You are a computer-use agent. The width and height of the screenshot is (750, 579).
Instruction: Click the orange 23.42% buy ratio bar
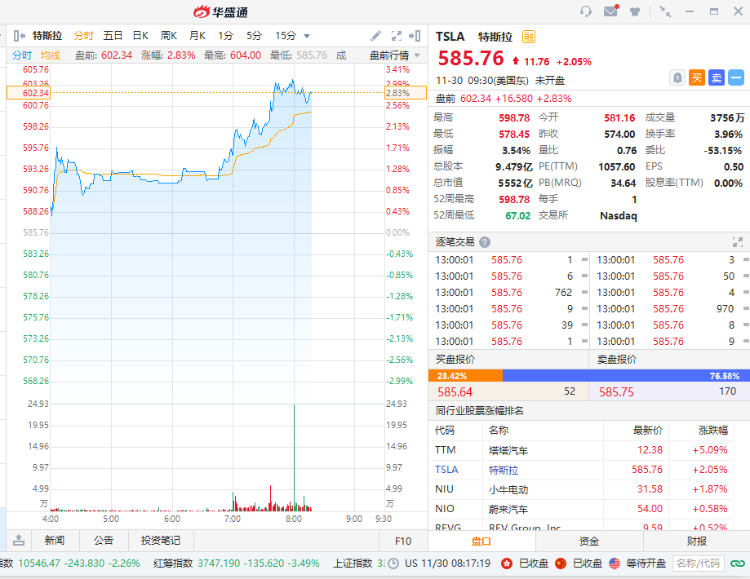point(465,376)
